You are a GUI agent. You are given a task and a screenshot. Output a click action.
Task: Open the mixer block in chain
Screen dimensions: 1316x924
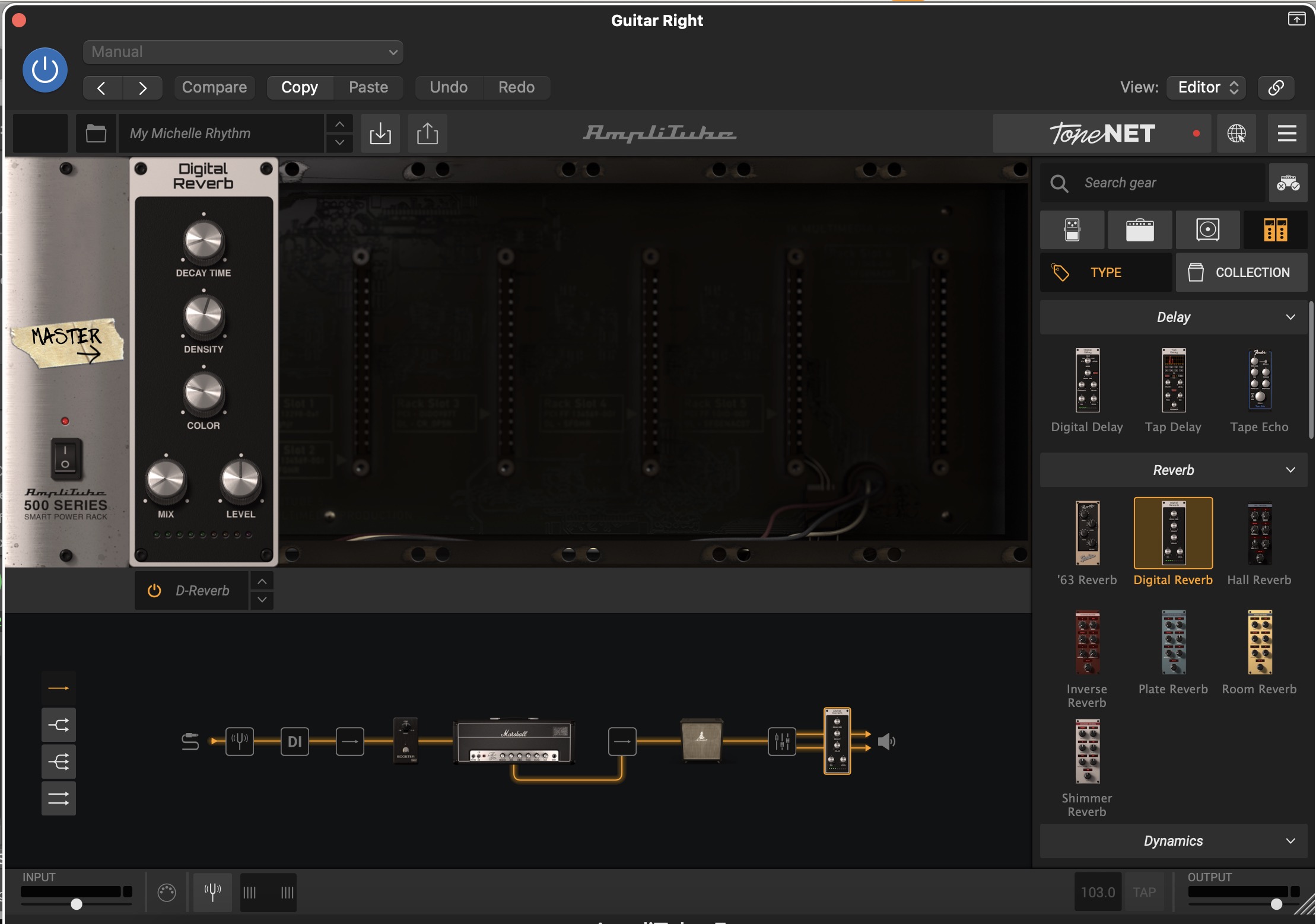782,741
